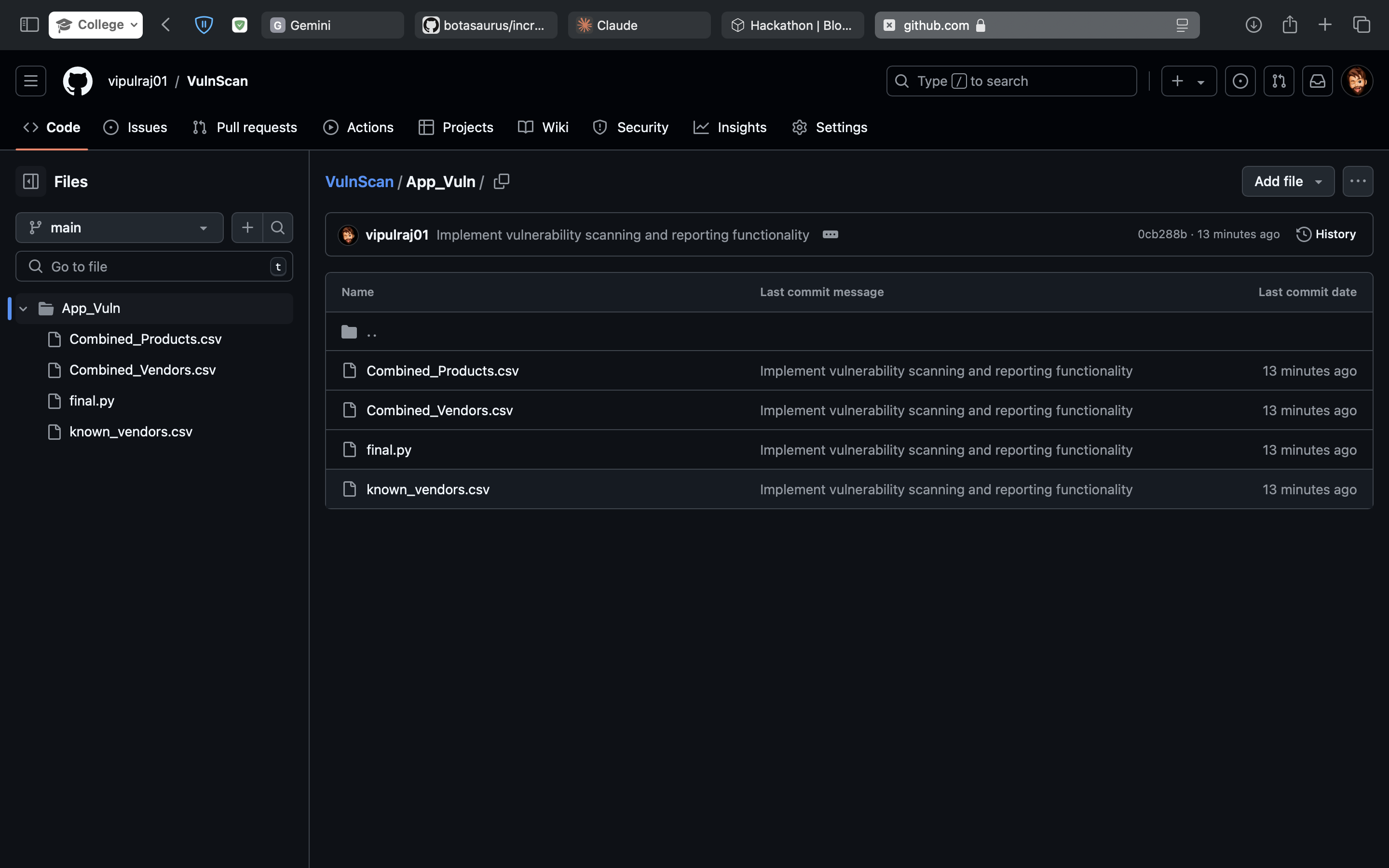Click the Go to file field
The width and height of the screenshot is (1389, 868).
tap(154, 266)
